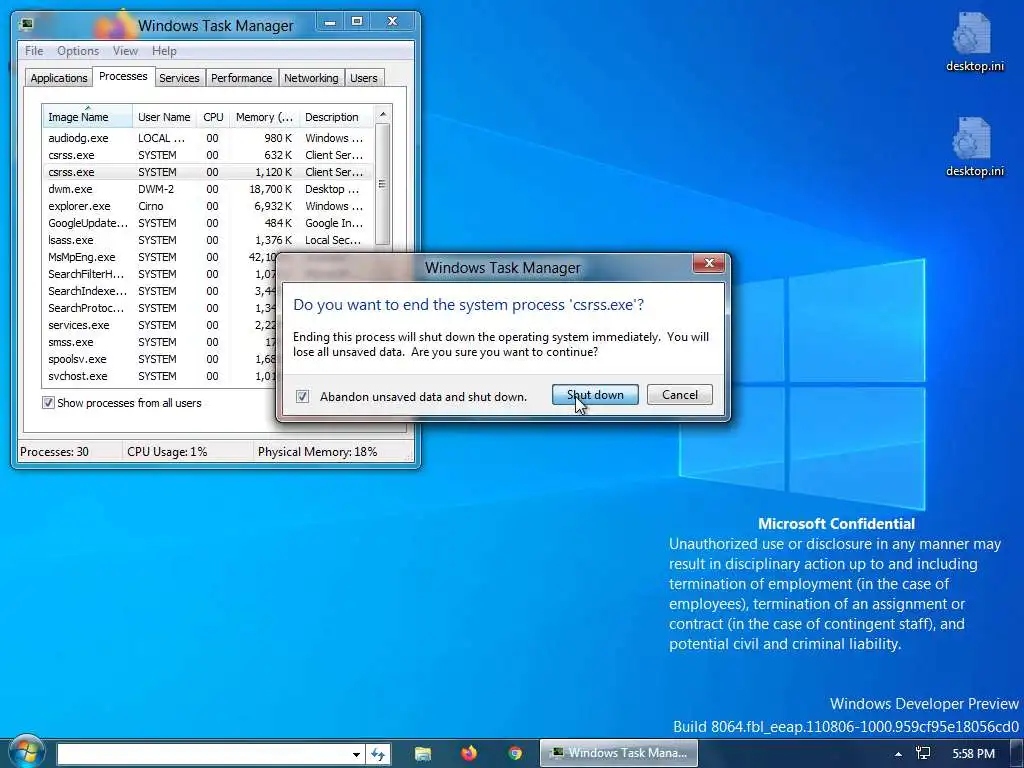The width and height of the screenshot is (1024, 768).
Task: Select the GoogleUpdate process row
Action: pos(208,223)
